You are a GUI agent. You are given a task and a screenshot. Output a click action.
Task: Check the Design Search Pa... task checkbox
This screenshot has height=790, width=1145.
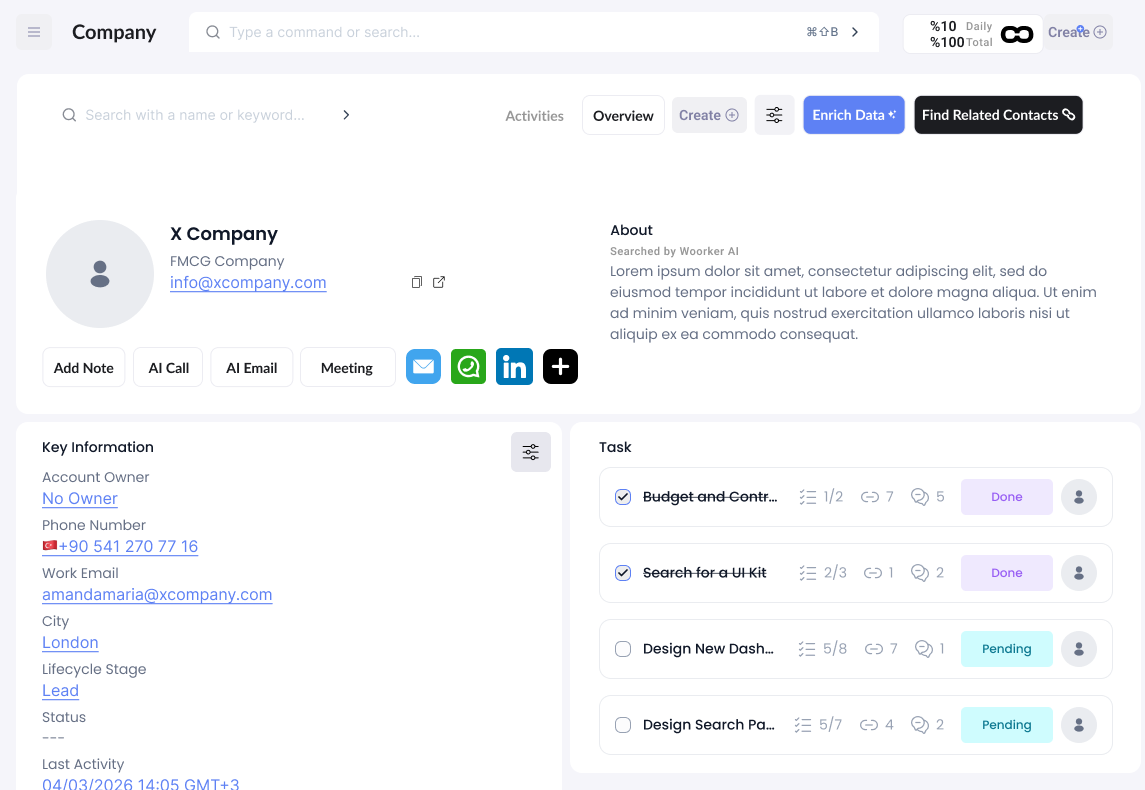(x=623, y=725)
